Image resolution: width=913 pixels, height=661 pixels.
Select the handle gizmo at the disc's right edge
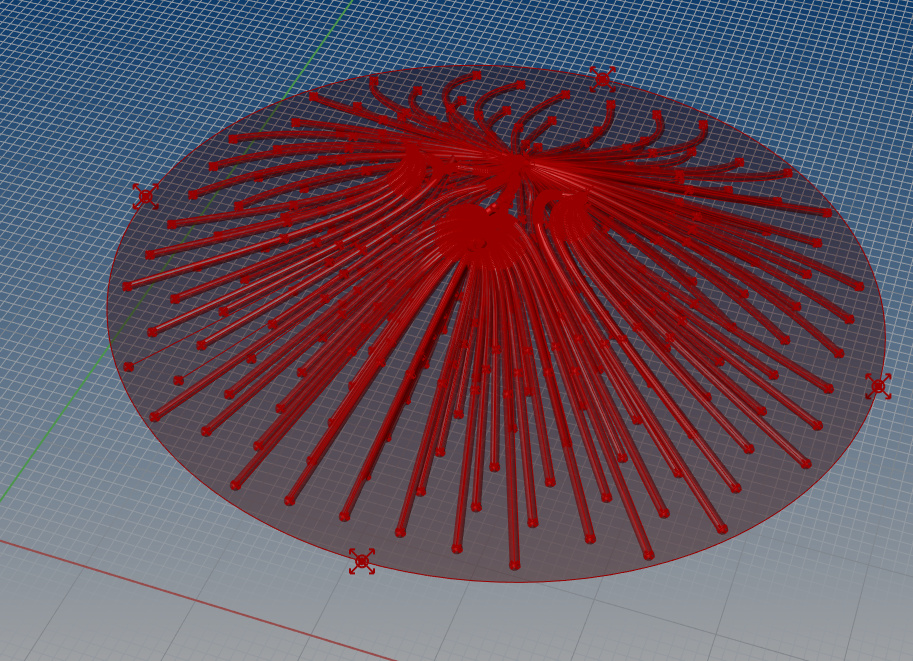click(x=879, y=386)
